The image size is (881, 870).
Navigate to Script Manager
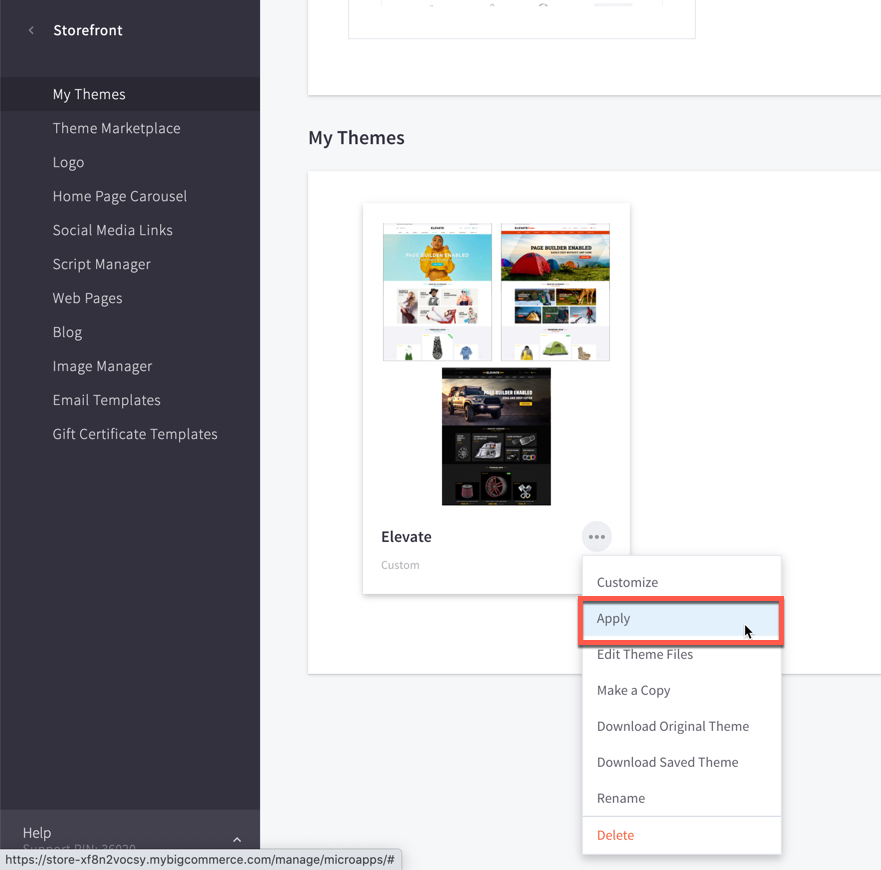tap(101, 264)
